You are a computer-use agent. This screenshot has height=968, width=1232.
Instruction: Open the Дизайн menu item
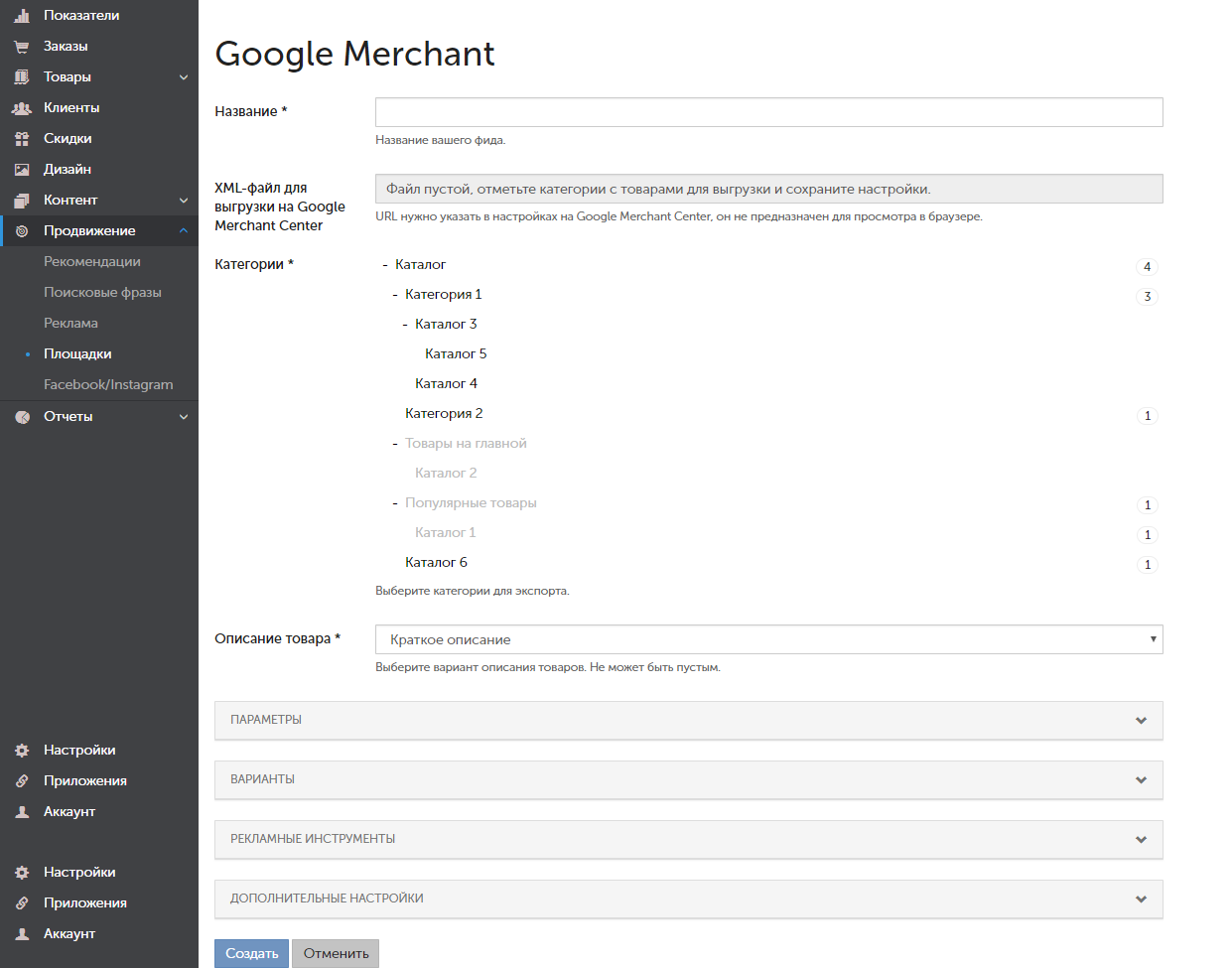click(x=68, y=169)
